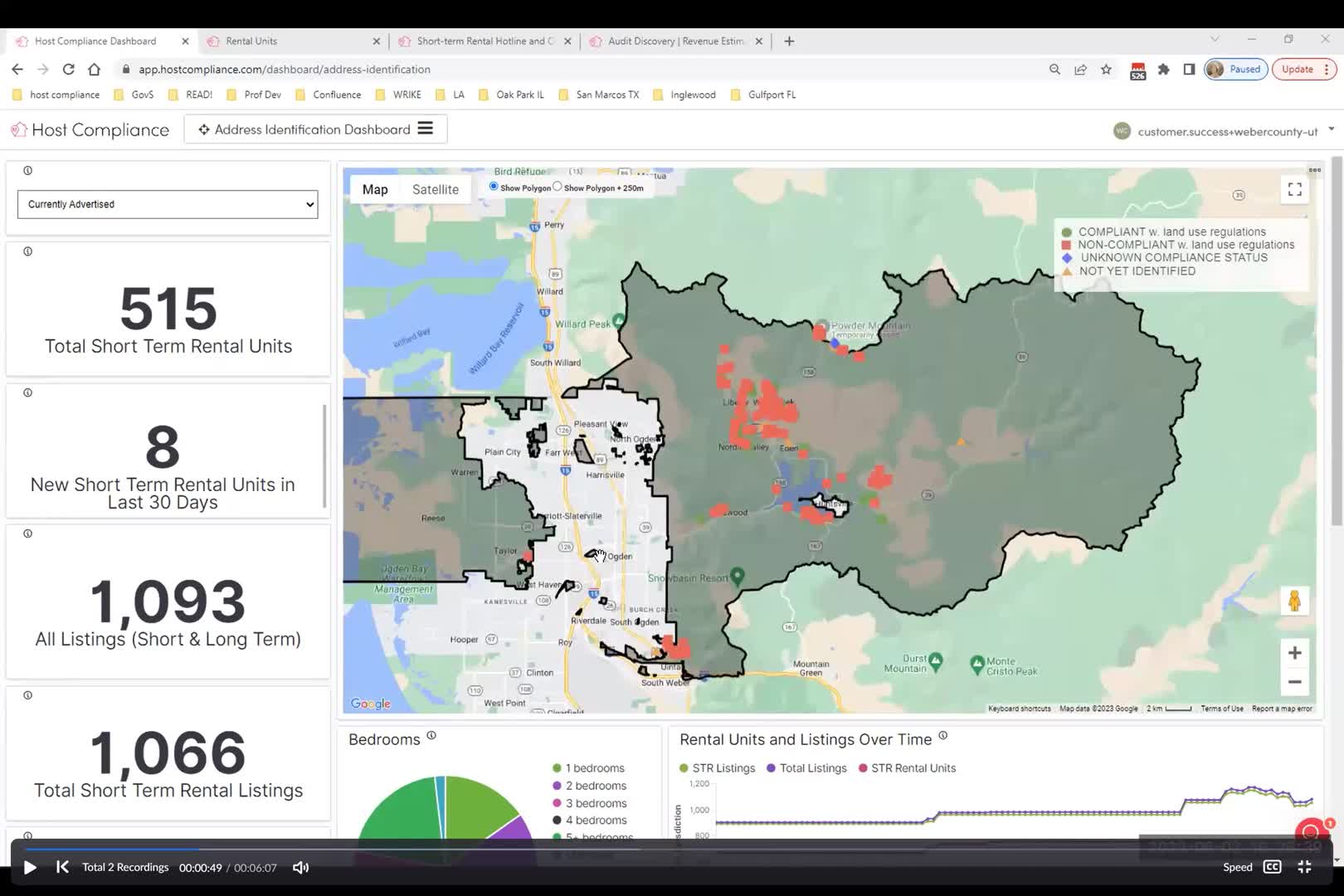Select the Satellite map view
Screen dimensions: 1344x896
pos(435,189)
